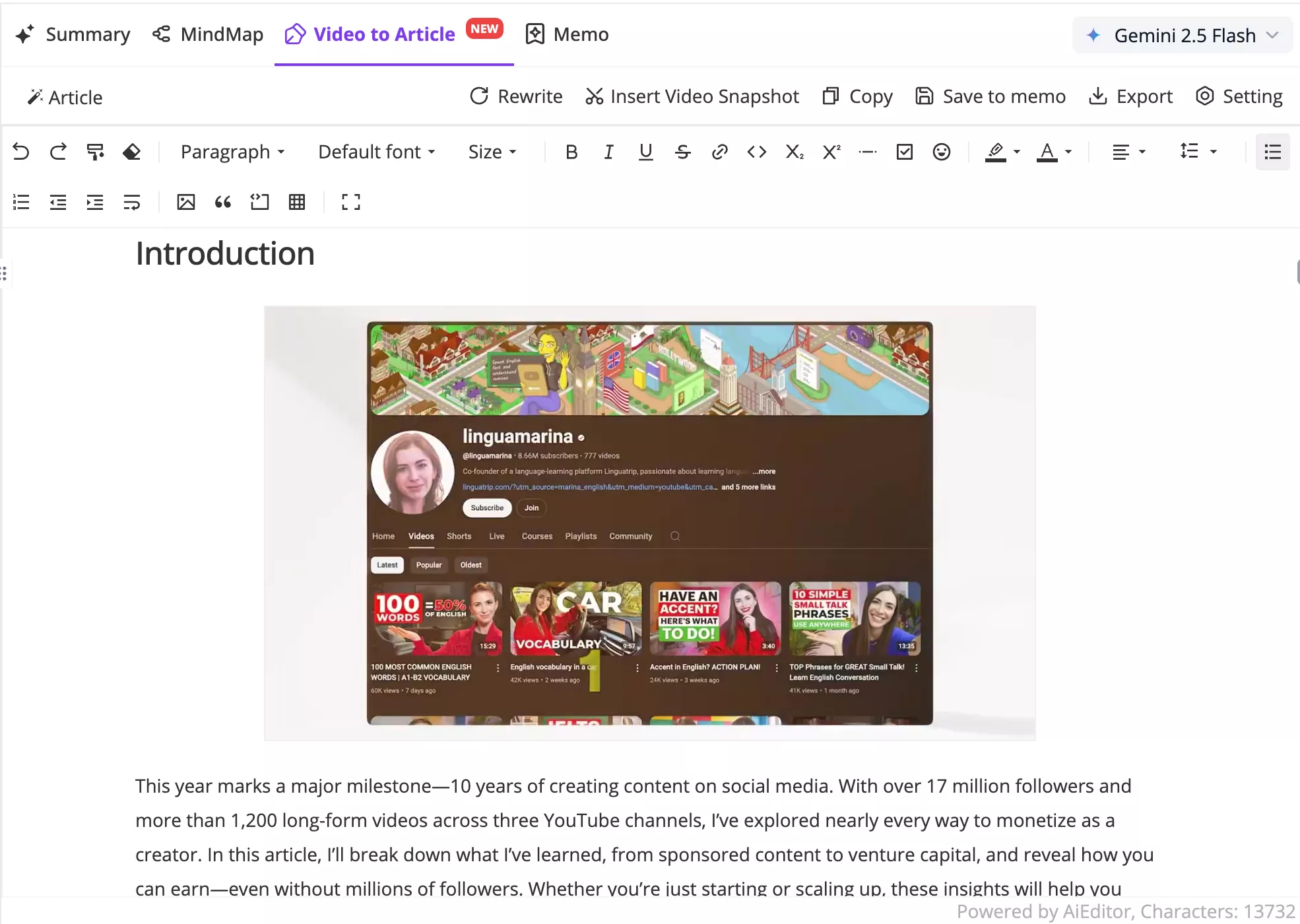Viewport: 1300px width, 924px height.
Task: Click the format painter icon
Action: (x=95, y=152)
